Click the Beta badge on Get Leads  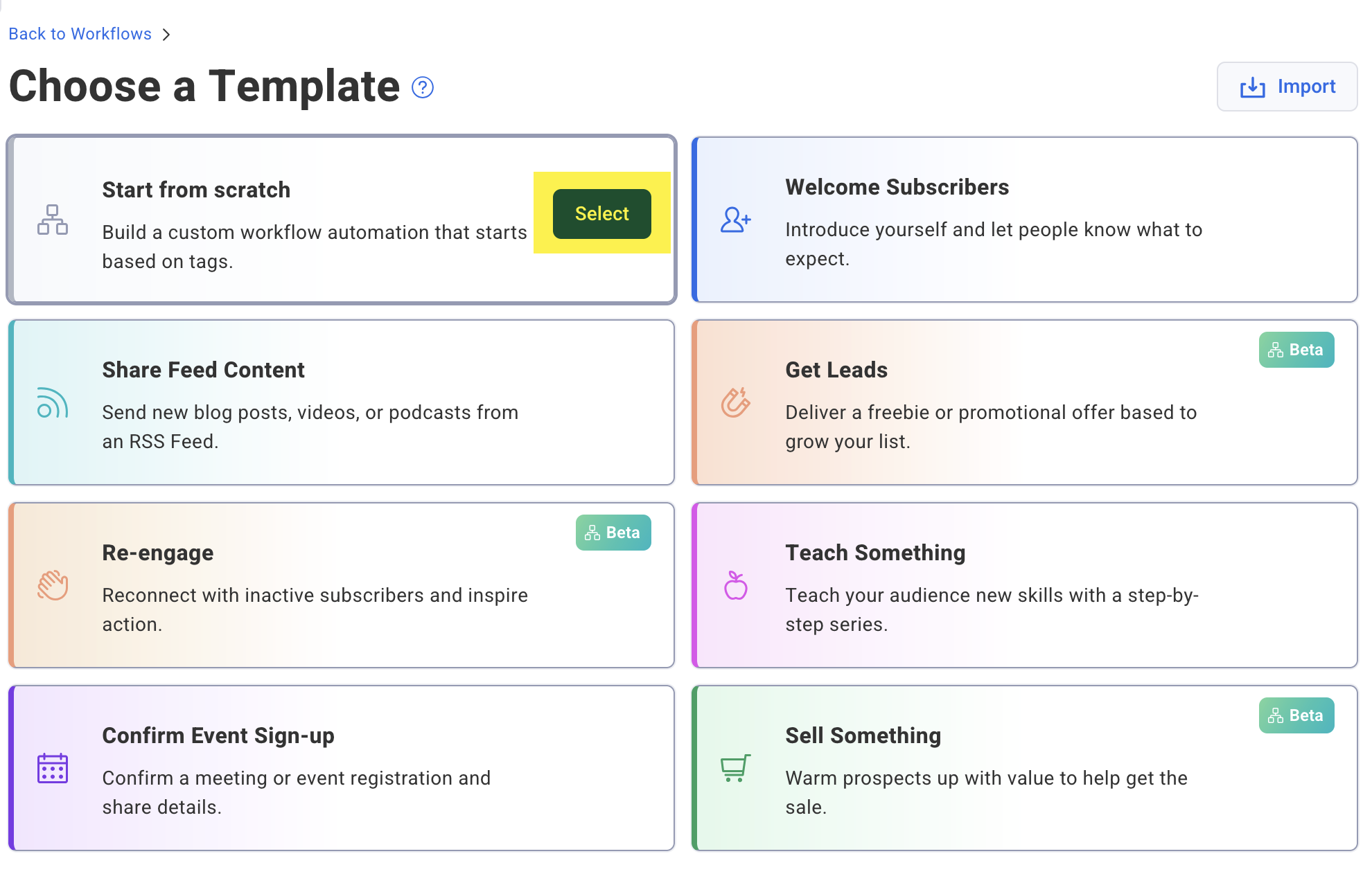tap(1296, 350)
